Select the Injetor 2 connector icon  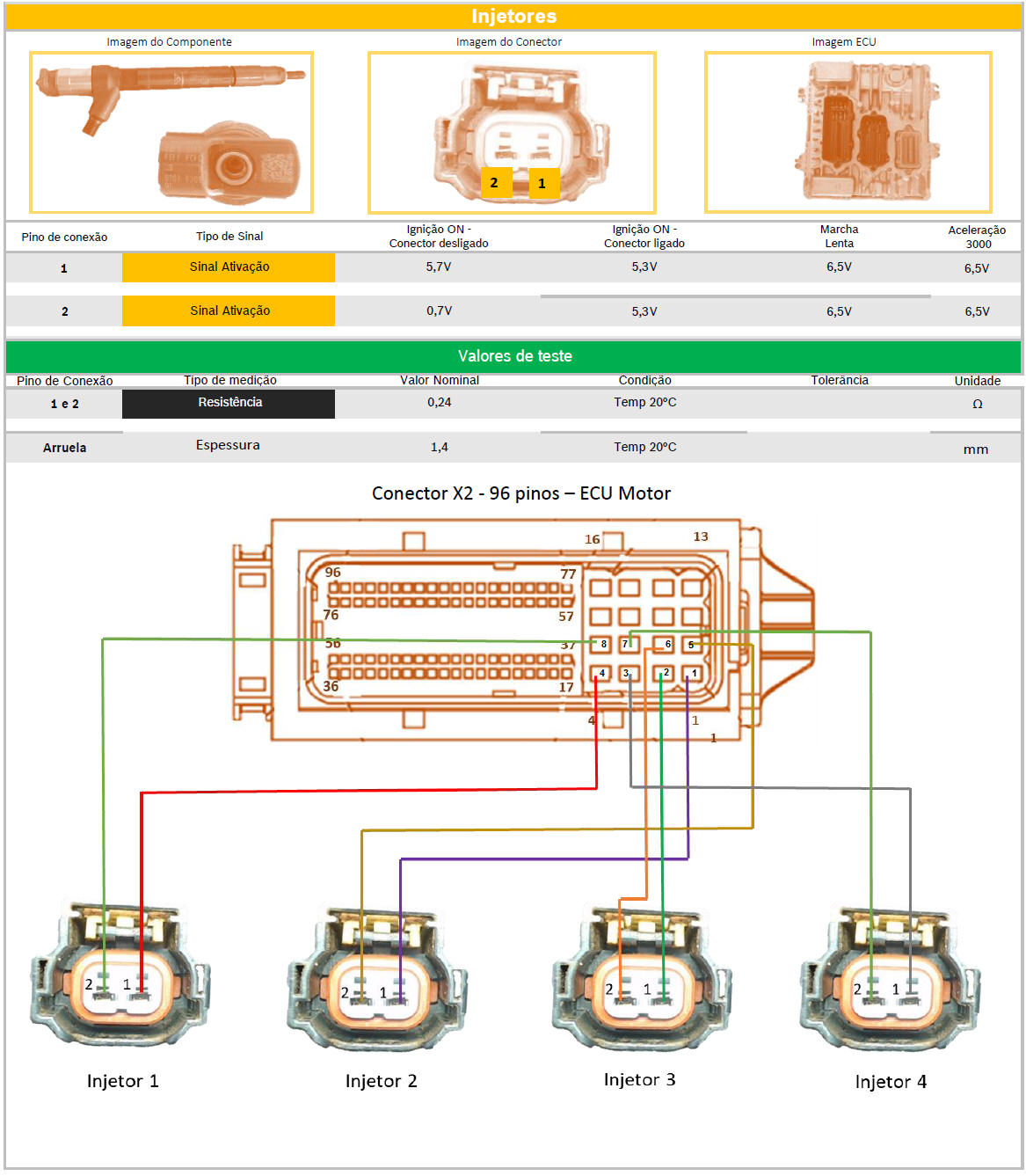(x=378, y=981)
